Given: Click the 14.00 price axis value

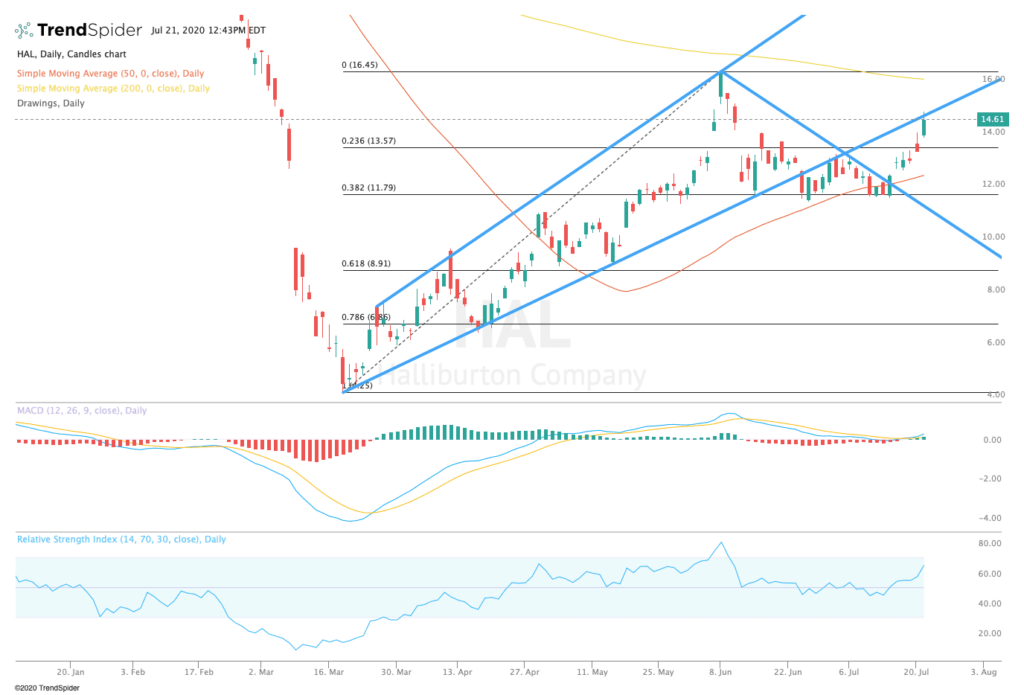Looking at the screenshot, I should click(994, 131).
